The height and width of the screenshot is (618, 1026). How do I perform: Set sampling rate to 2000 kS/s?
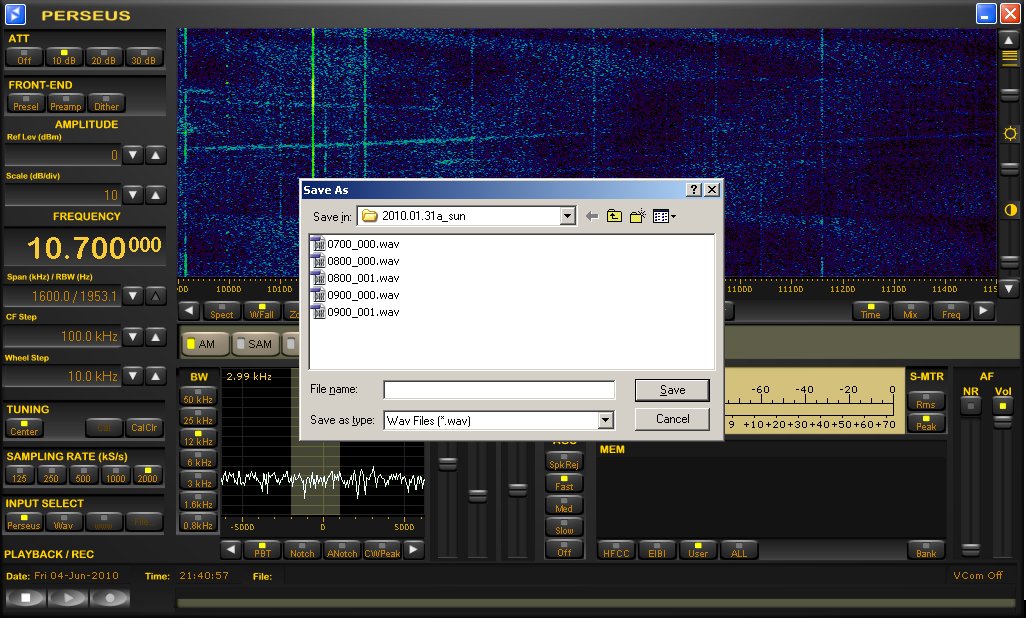tap(147, 475)
